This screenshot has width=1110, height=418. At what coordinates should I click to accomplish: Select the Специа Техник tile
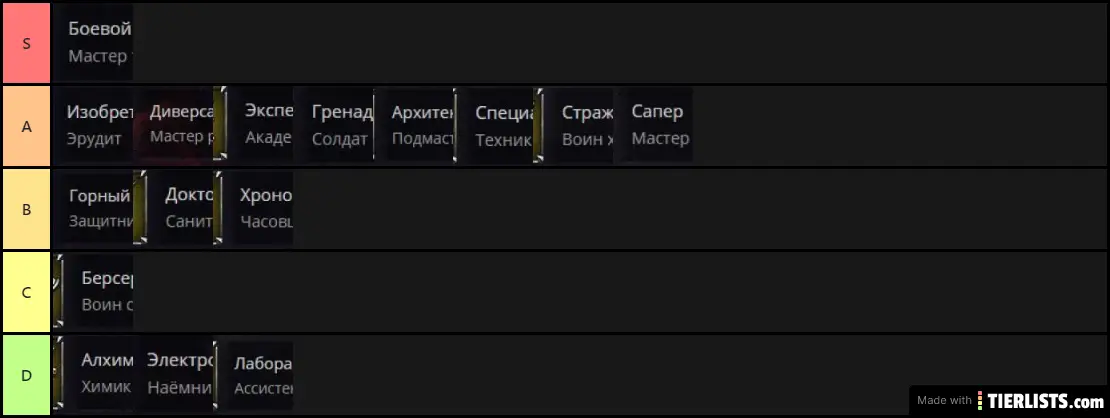493,125
